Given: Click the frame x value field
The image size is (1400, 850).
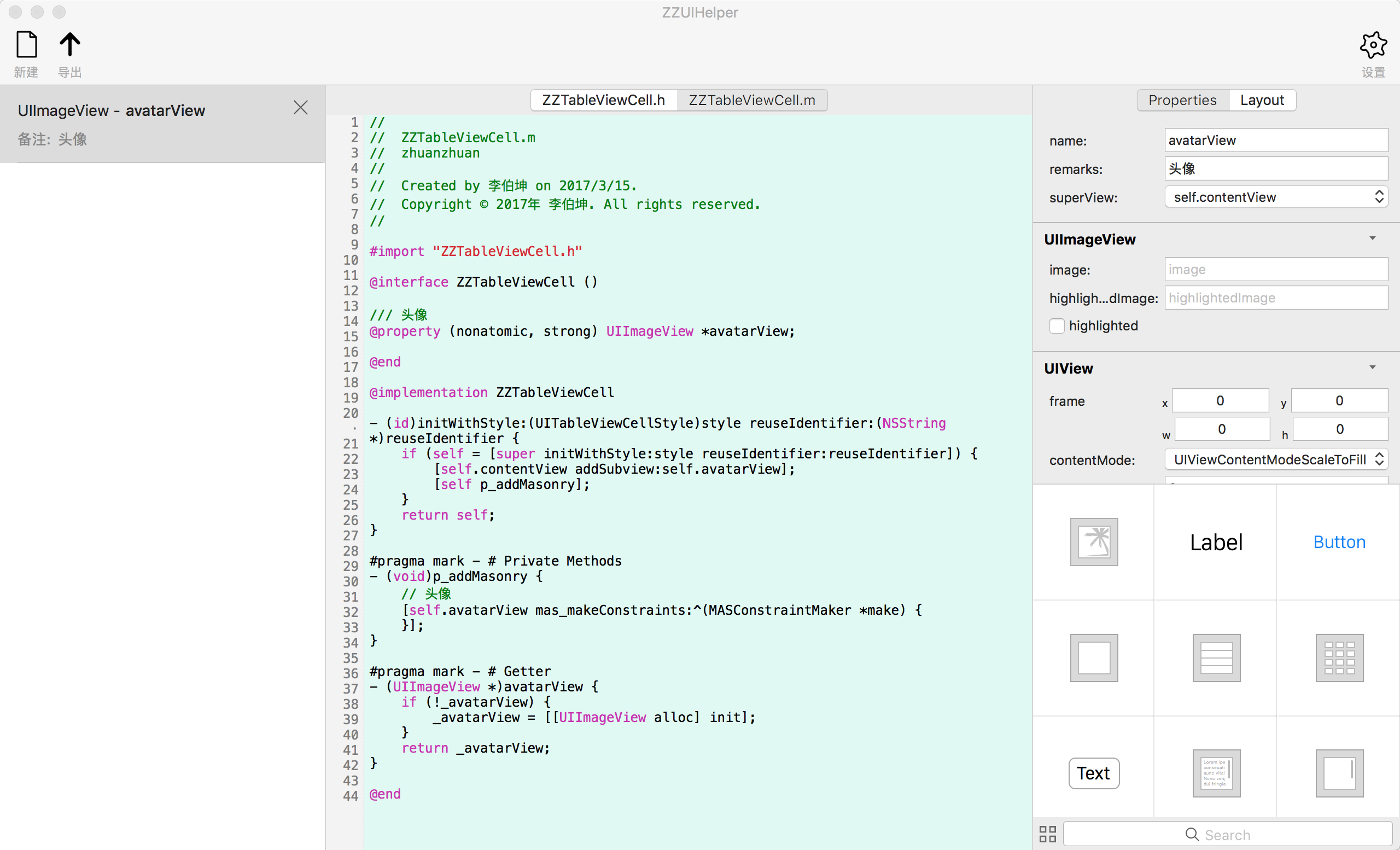Looking at the screenshot, I should click(x=1220, y=401).
